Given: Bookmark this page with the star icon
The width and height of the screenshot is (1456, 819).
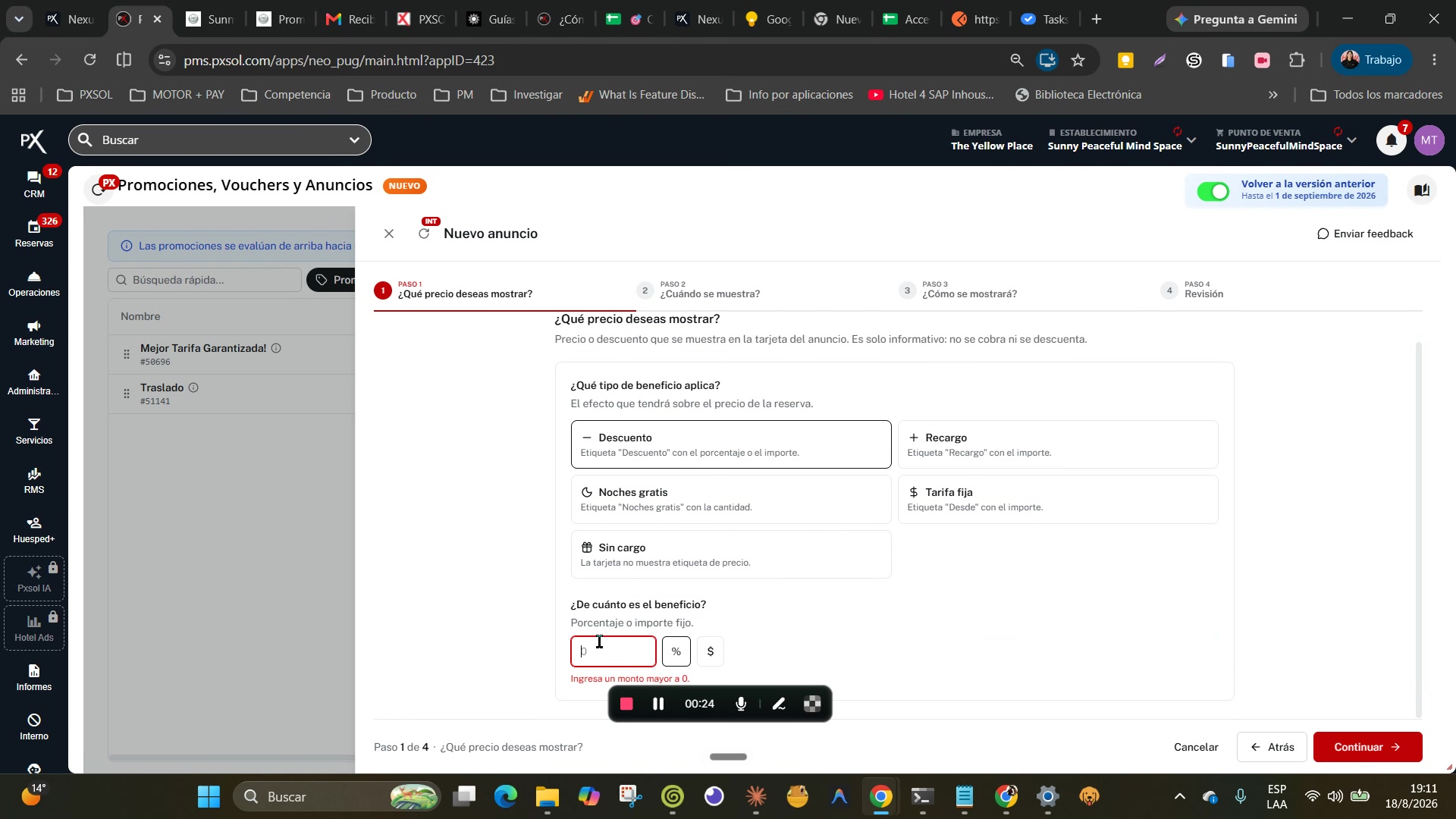Looking at the screenshot, I should pyautogui.click(x=1078, y=60).
